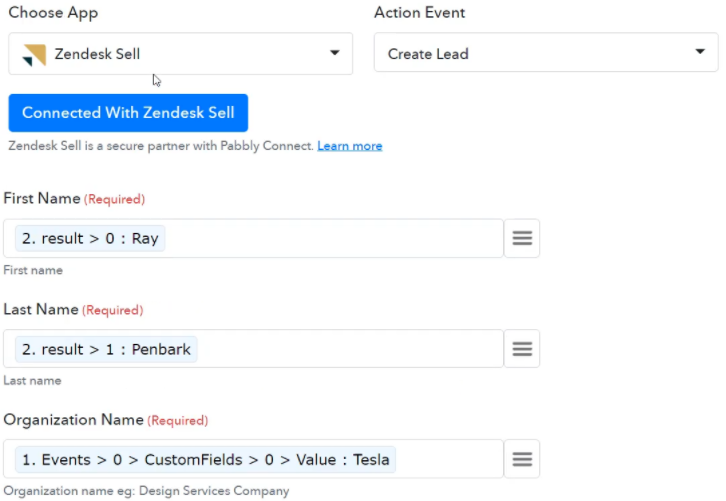Select the '2. result > 0 : Ray' tag
The height and width of the screenshot is (501, 726).
pyautogui.click(x=90, y=238)
